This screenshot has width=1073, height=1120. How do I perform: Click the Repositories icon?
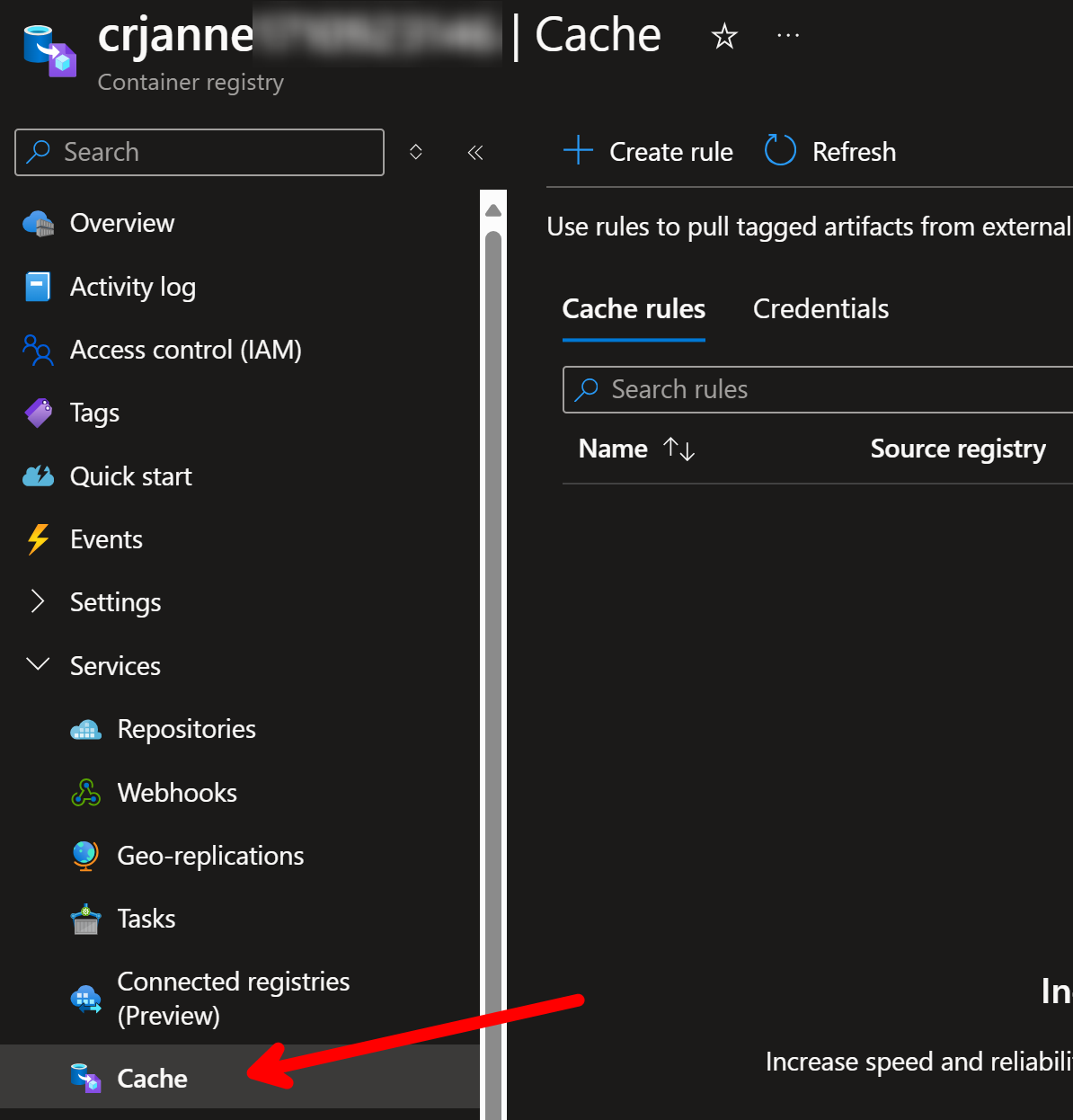point(85,729)
